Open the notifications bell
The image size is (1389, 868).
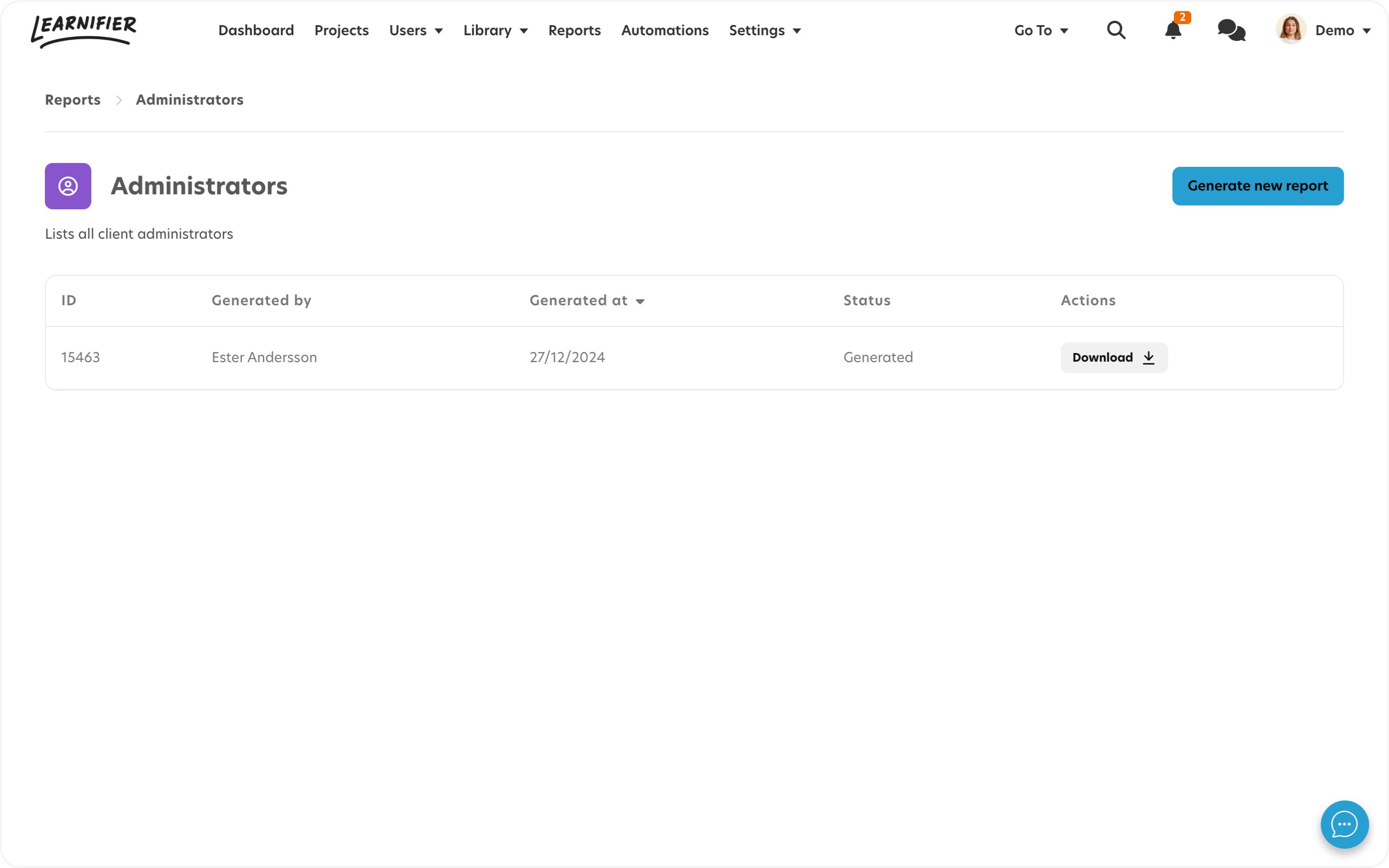1172,30
